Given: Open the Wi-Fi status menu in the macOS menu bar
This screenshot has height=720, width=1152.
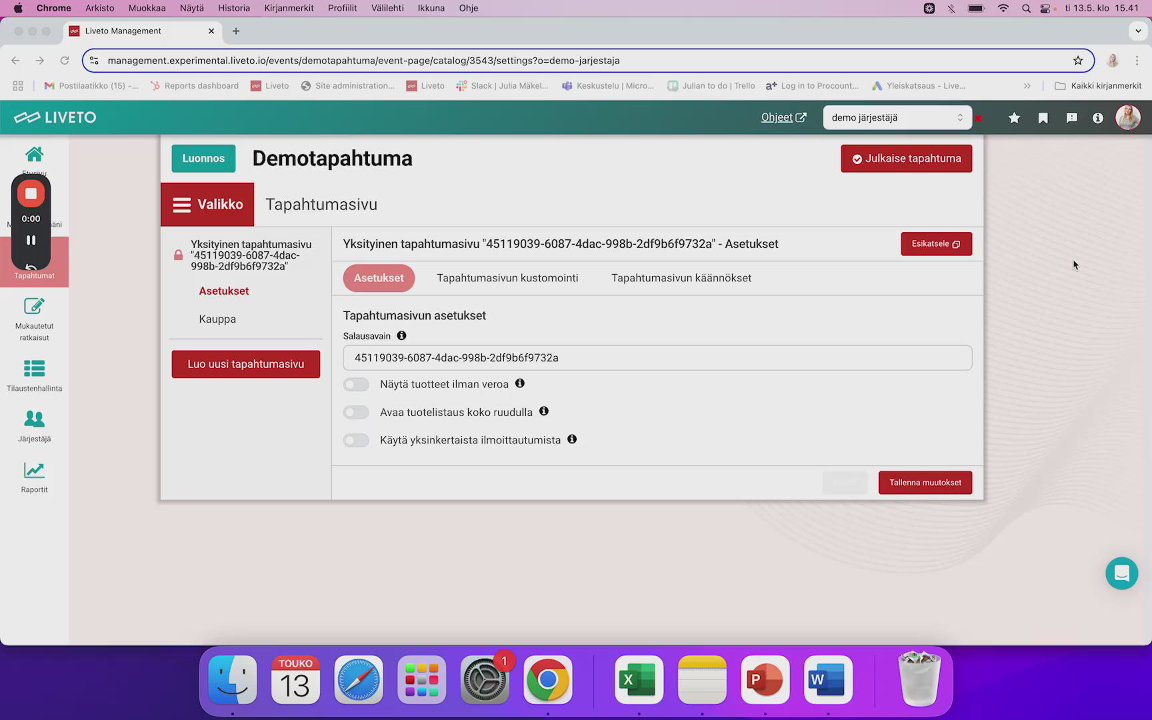Looking at the screenshot, I should click(x=1003, y=8).
